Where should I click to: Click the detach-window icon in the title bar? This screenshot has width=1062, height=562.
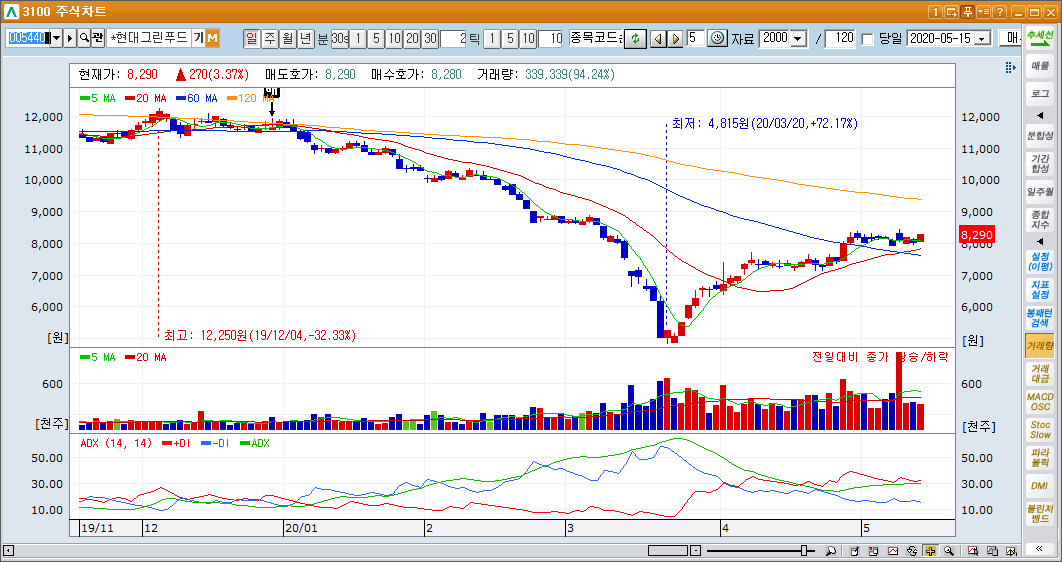(x=951, y=12)
